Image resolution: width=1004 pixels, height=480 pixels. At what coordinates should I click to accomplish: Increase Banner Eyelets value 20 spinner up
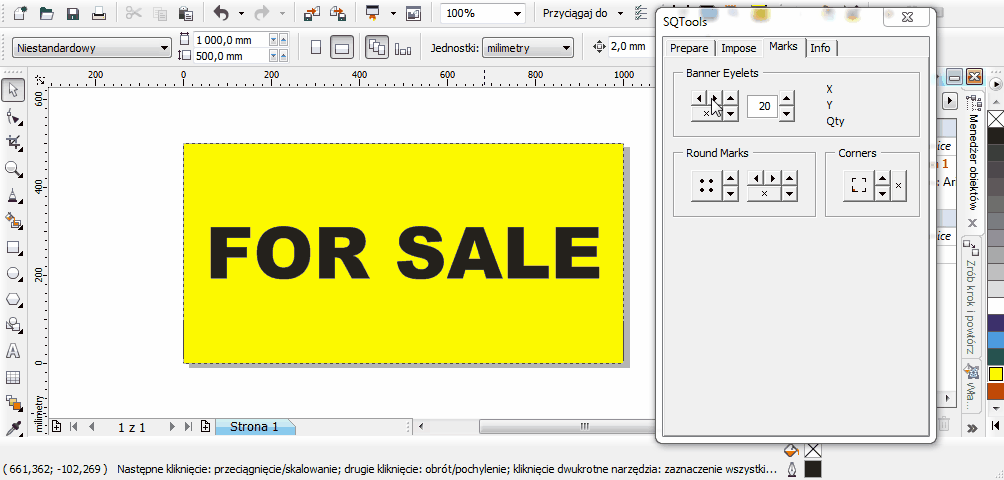tap(788, 99)
